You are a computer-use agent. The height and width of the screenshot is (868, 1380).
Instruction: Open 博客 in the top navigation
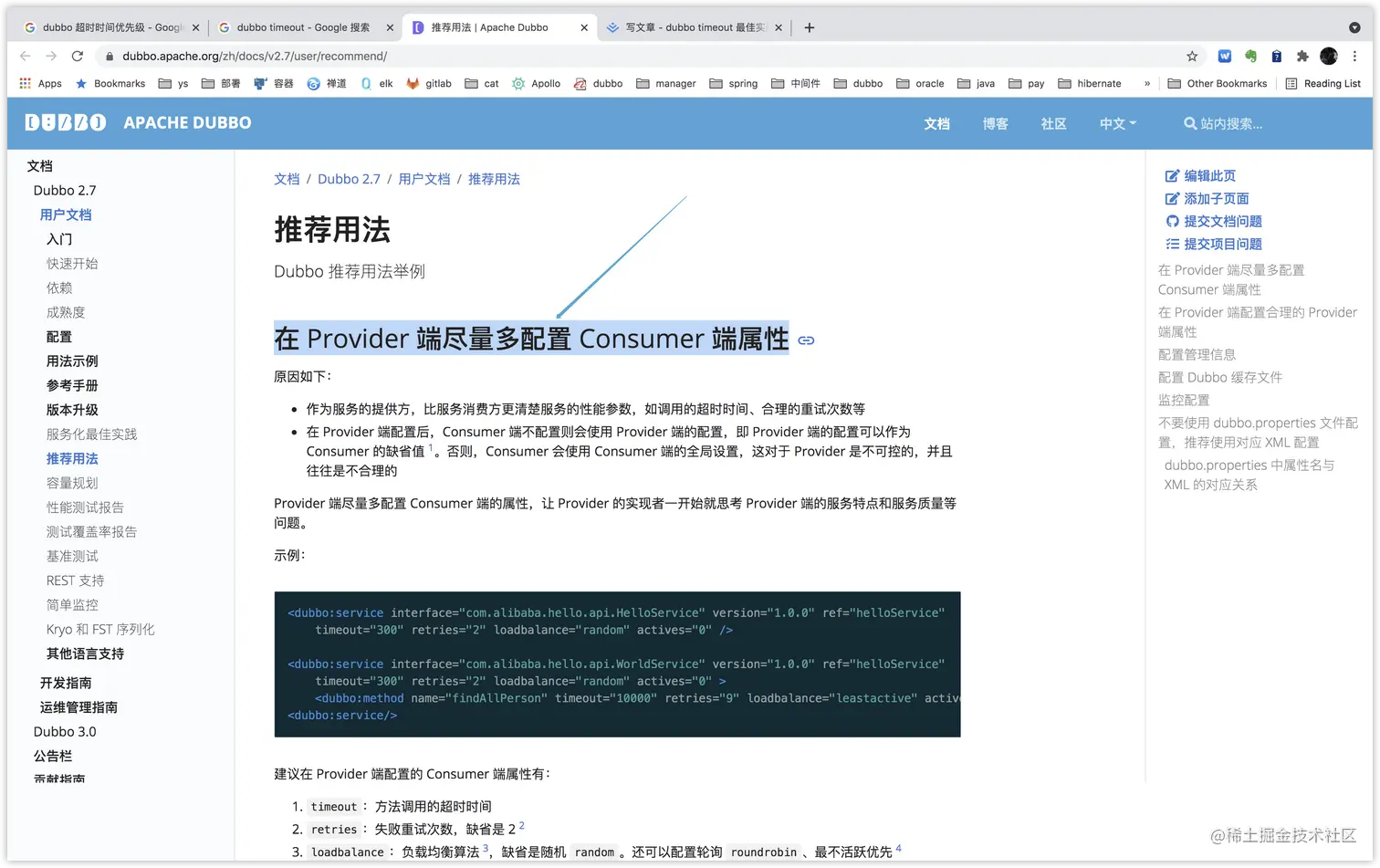coord(995,123)
